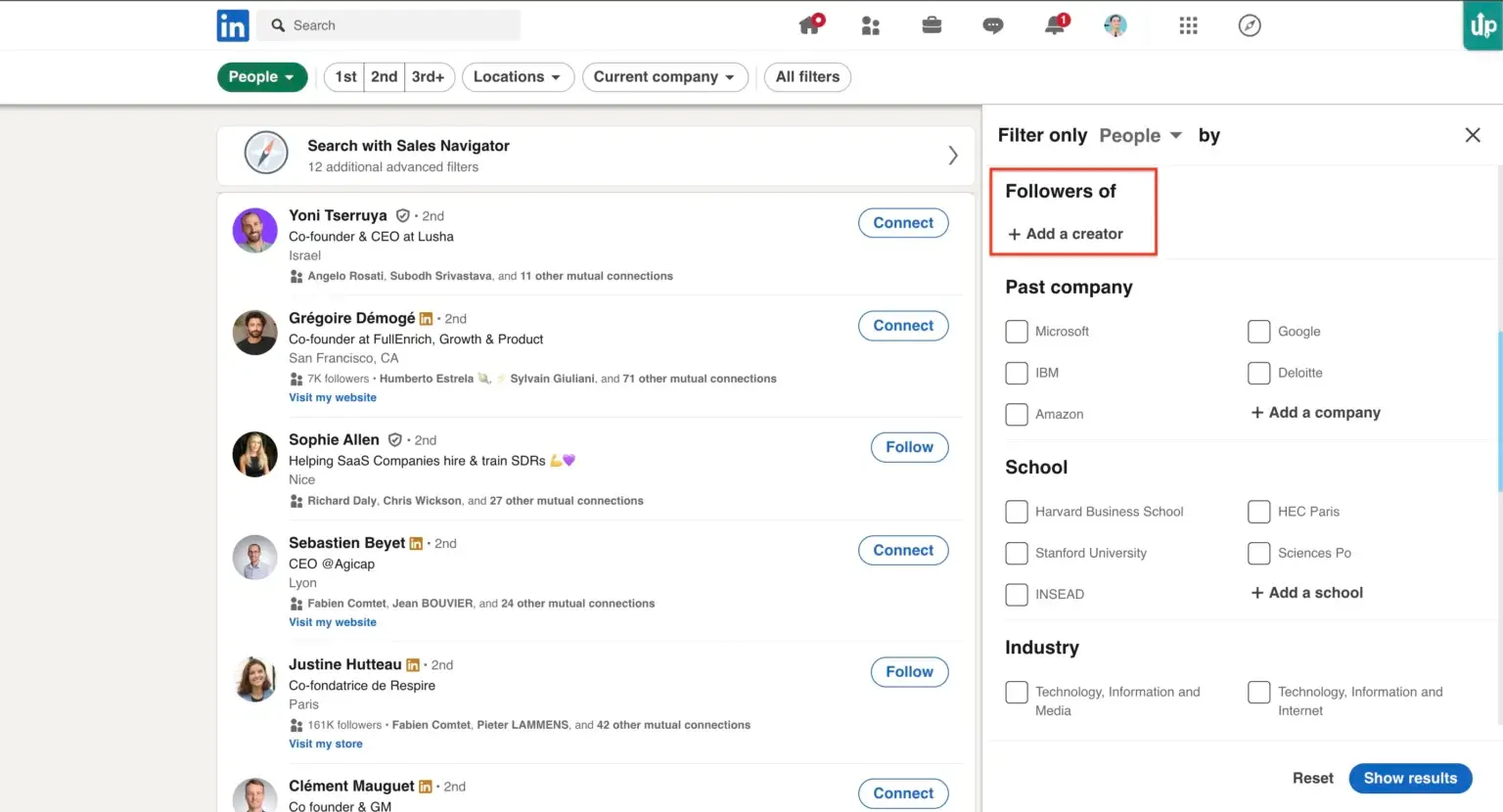Open the Work apps grid icon

coord(1188,25)
